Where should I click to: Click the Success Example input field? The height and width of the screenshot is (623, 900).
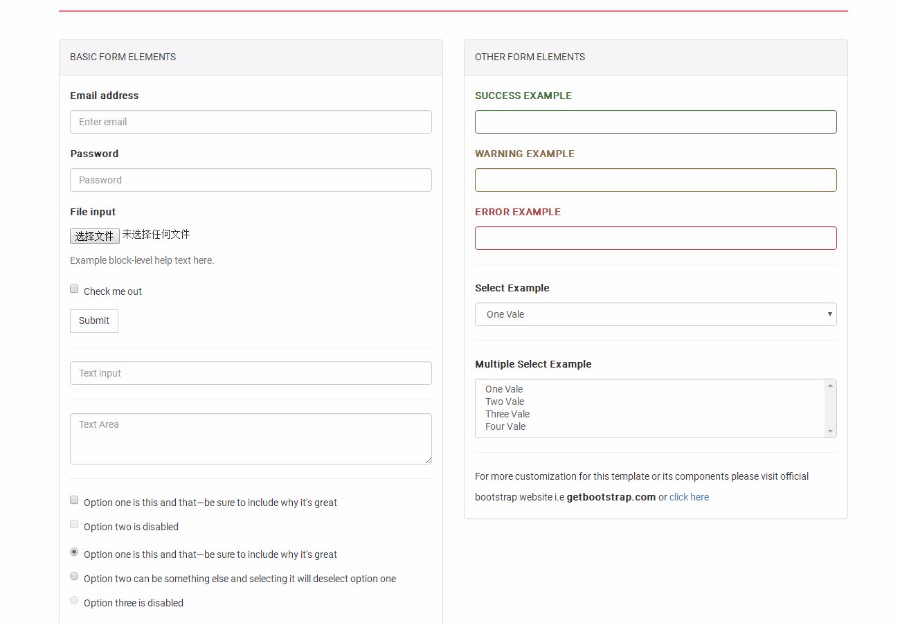click(x=655, y=122)
